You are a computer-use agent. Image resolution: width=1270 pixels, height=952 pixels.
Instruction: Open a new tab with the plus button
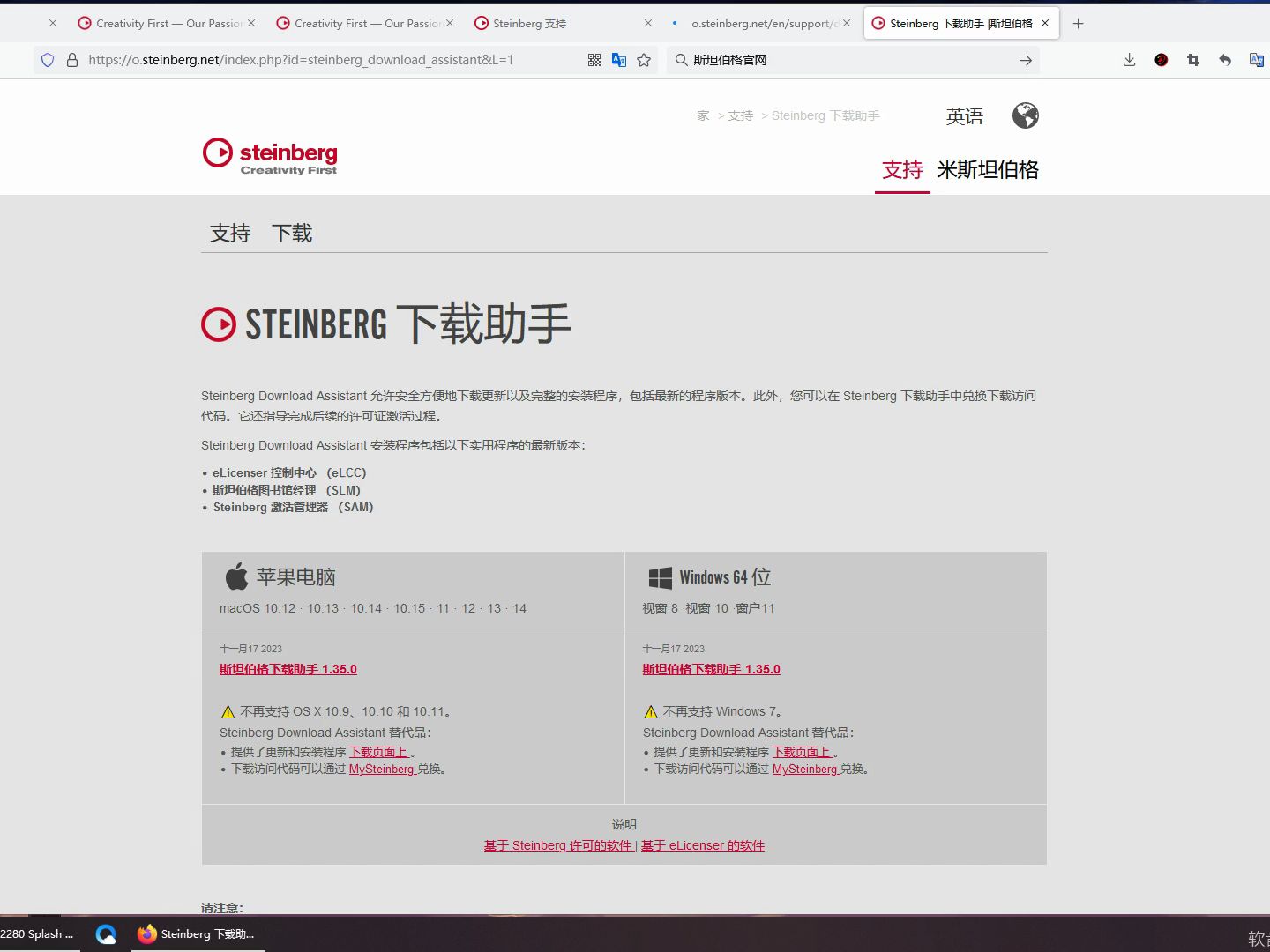coord(1078,24)
